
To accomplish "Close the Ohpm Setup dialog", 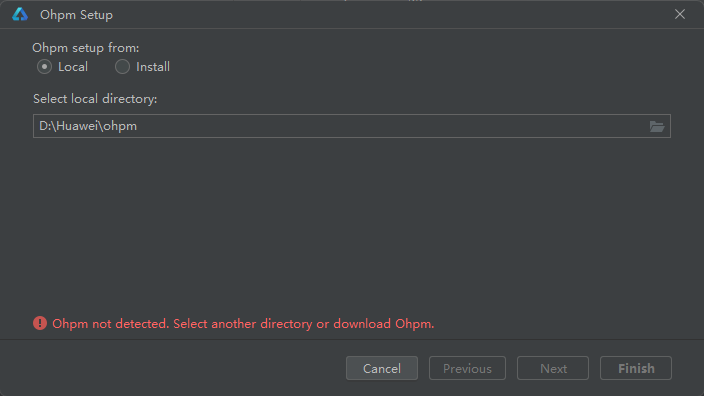I will tap(680, 14).
